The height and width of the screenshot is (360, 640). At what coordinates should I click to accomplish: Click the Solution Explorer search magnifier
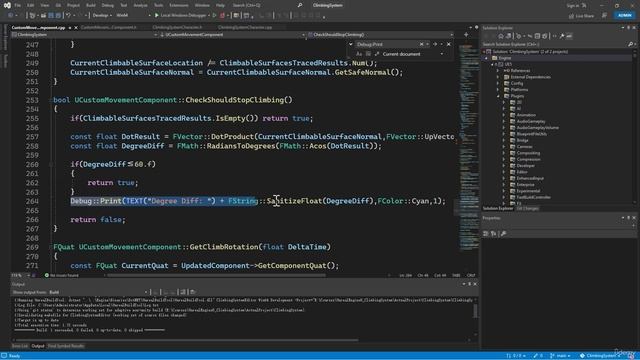[631, 44]
